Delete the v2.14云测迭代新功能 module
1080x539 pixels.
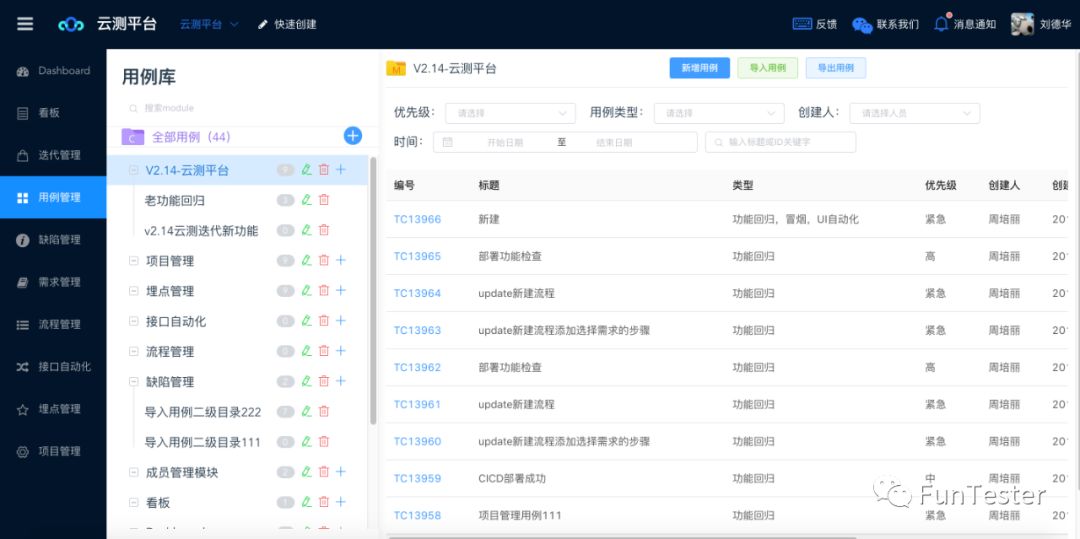click(x=324, y=231)
